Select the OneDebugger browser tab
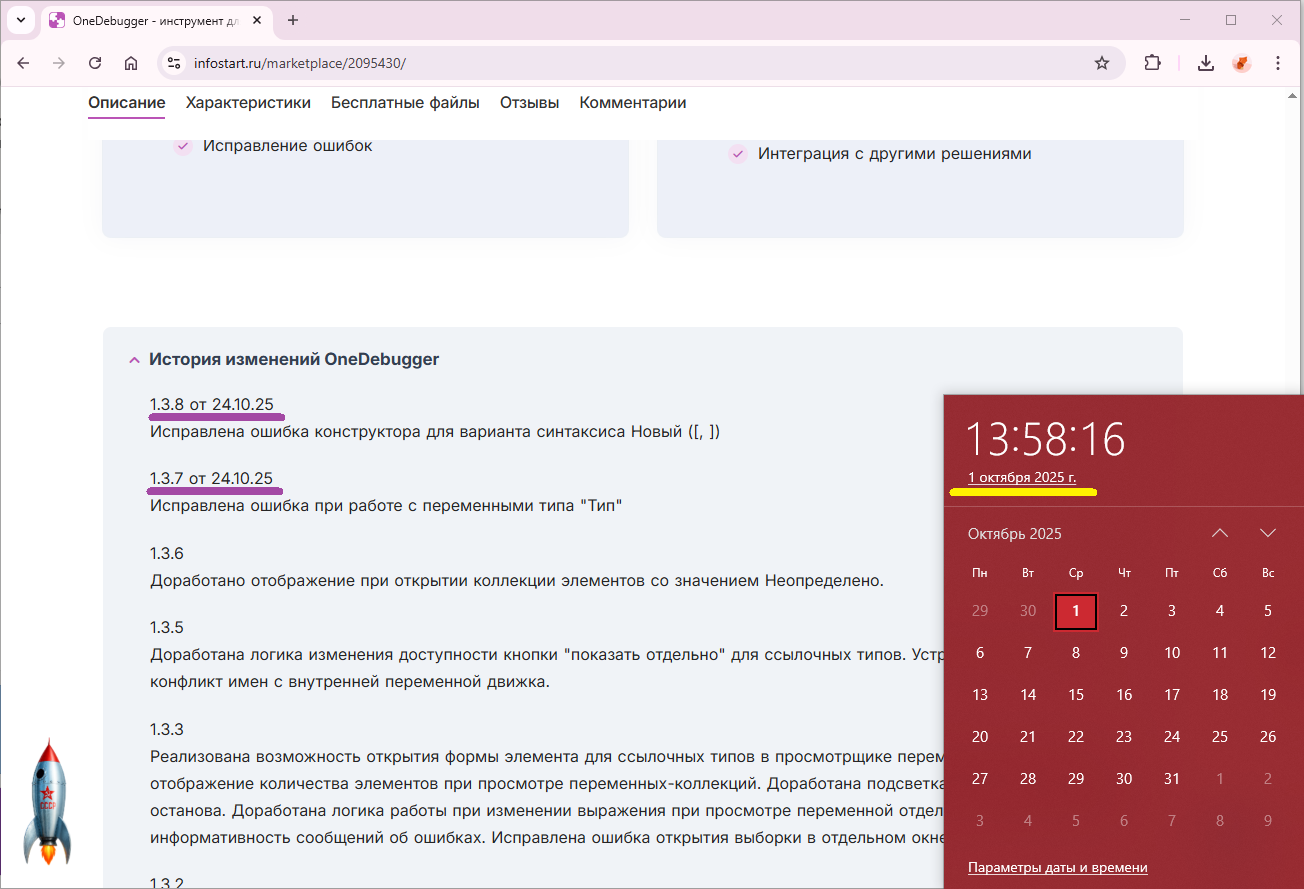The image size is (1304, 889). click(156, 20)
